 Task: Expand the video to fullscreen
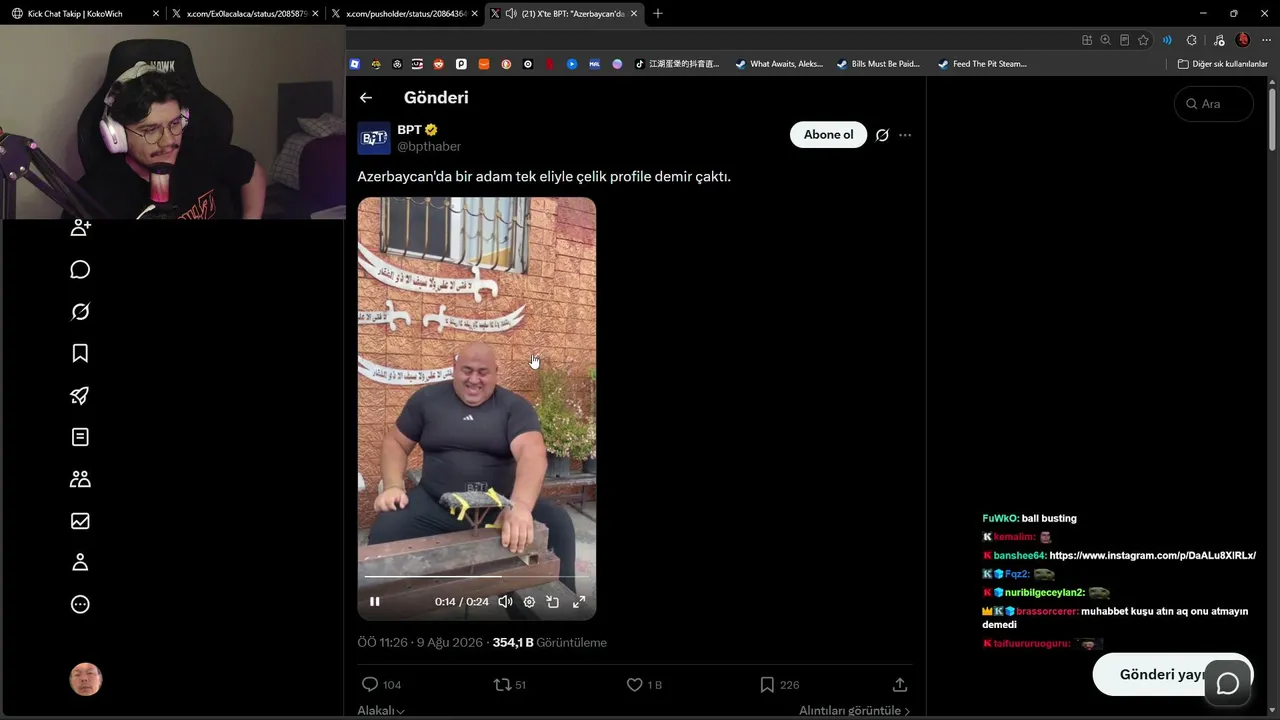click(579, 602)
